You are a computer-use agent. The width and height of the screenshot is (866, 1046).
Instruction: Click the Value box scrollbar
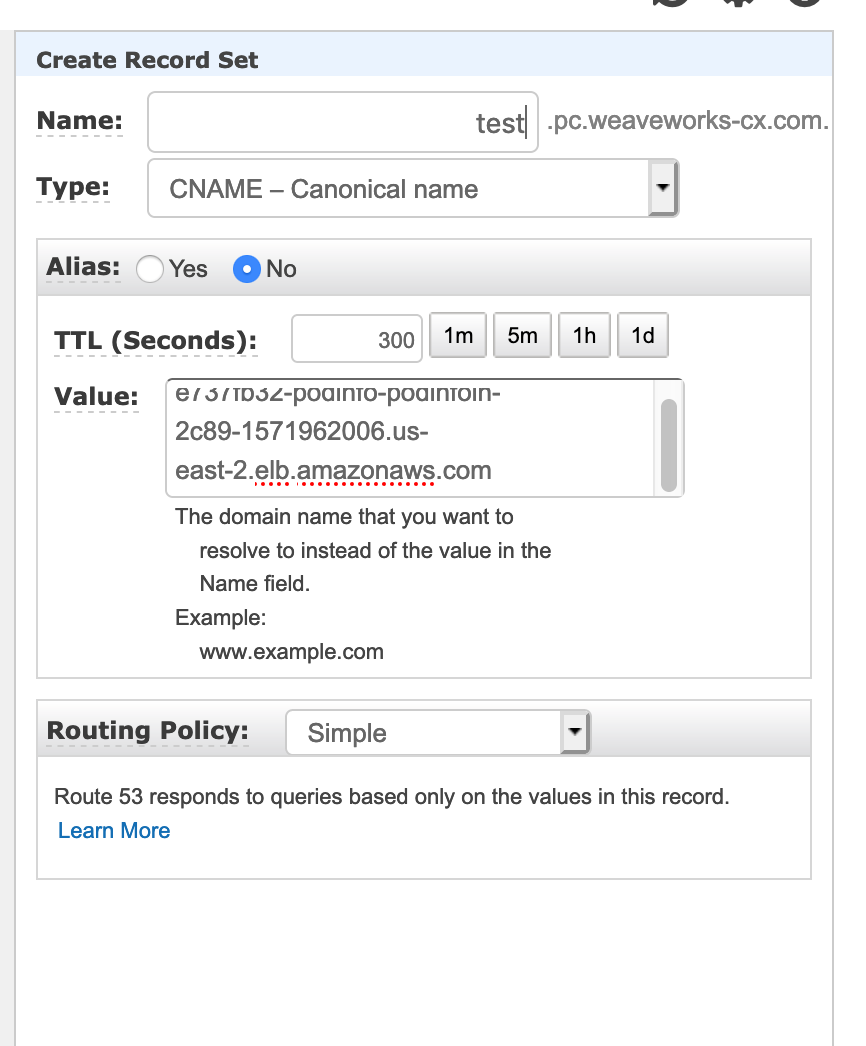tap(669, 445)
